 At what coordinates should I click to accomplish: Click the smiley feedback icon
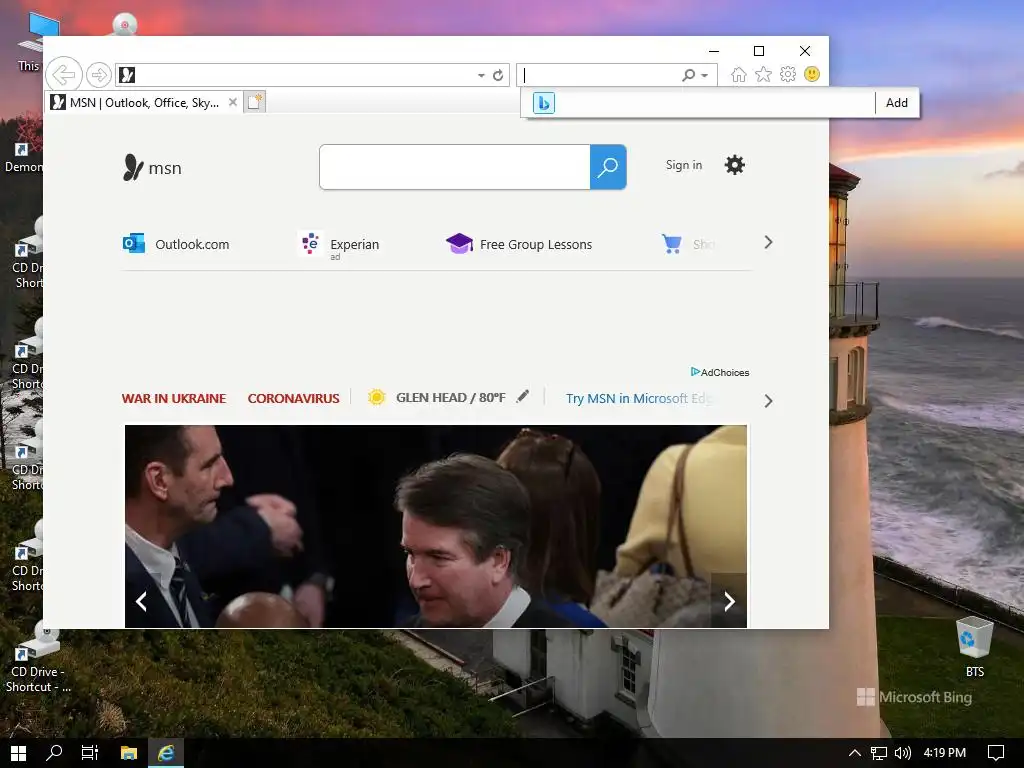(812, 74)
